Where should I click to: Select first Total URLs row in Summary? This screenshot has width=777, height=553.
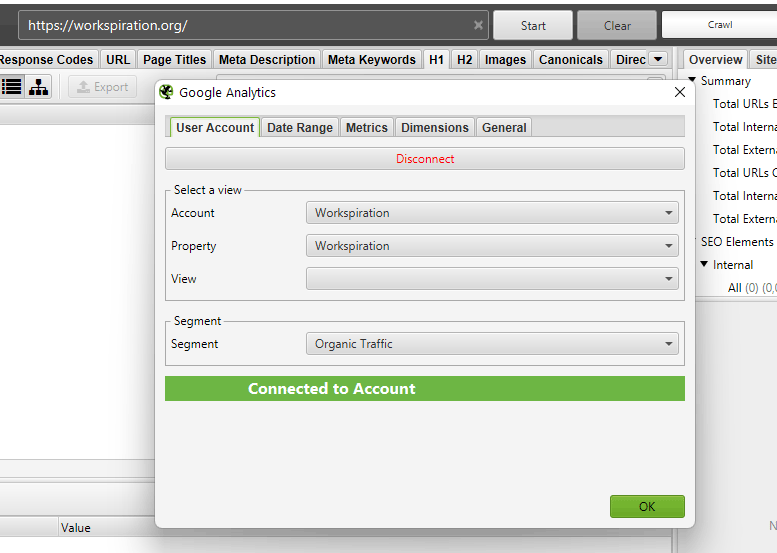point(744,104)
